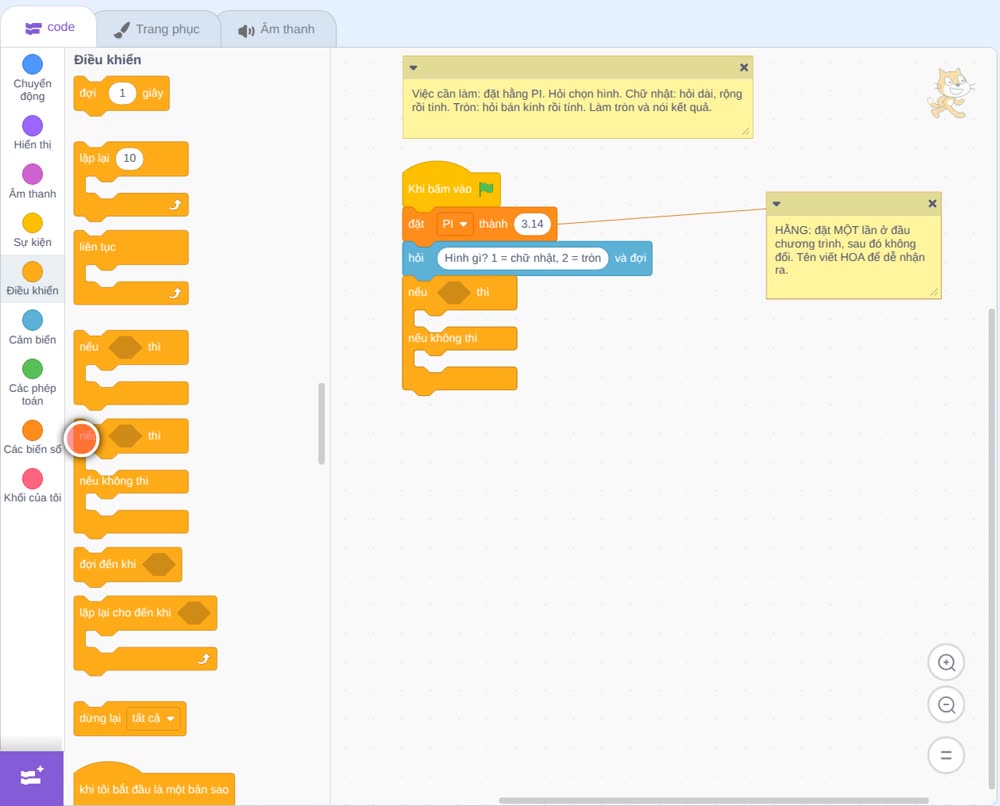Image resolution: width=1000 pixels, height=806 pixels.
Task: Open the tất cả dropdown in dừng lại block
Action: coord(153,719)
